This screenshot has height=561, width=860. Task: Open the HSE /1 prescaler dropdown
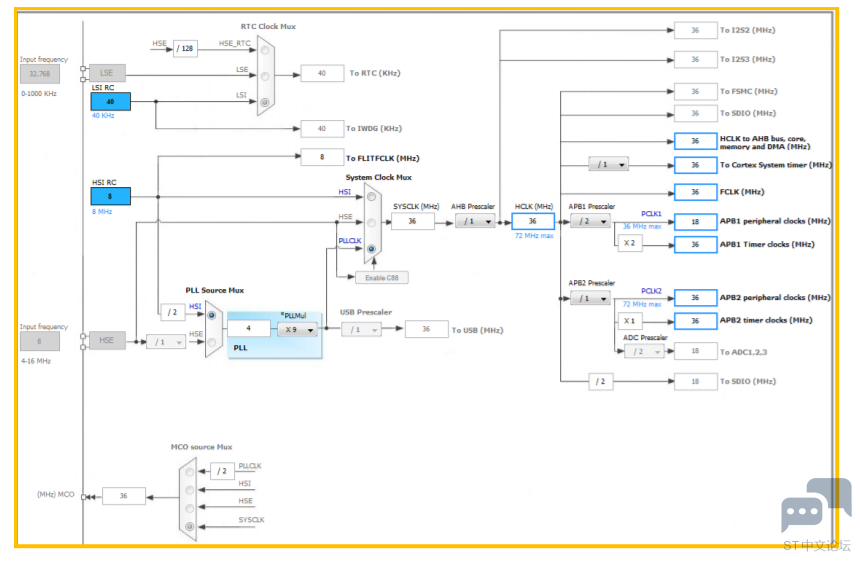pyautogui.click(x=166, y=342)
